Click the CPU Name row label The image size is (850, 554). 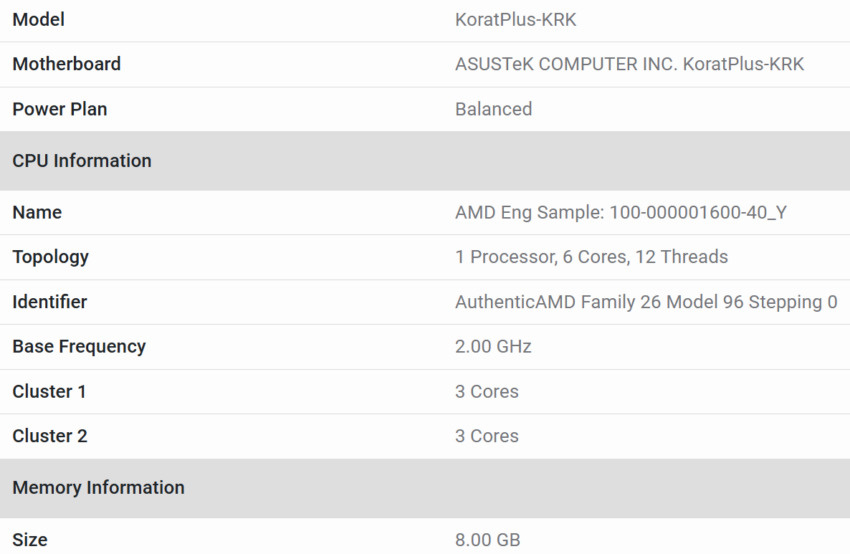click(x=37, y=212)
